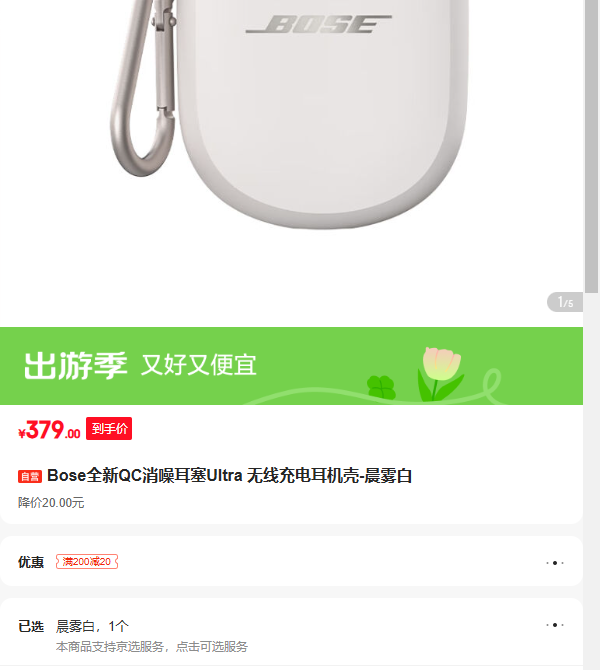This screenshot has width=600, height=670.
Task: Click the four-leaf clover in the banner
Action: (x=381, y=388)
